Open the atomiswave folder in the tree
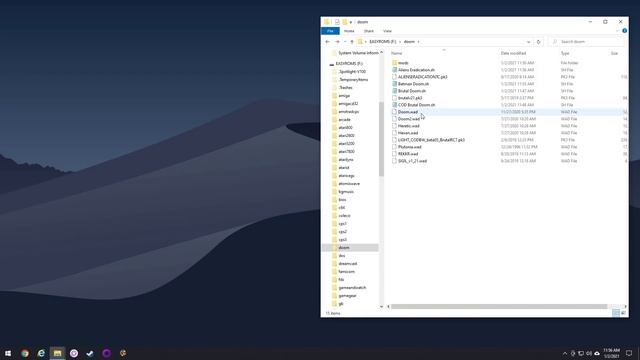Viewport: 640px width, 360px height. point(349,184)
